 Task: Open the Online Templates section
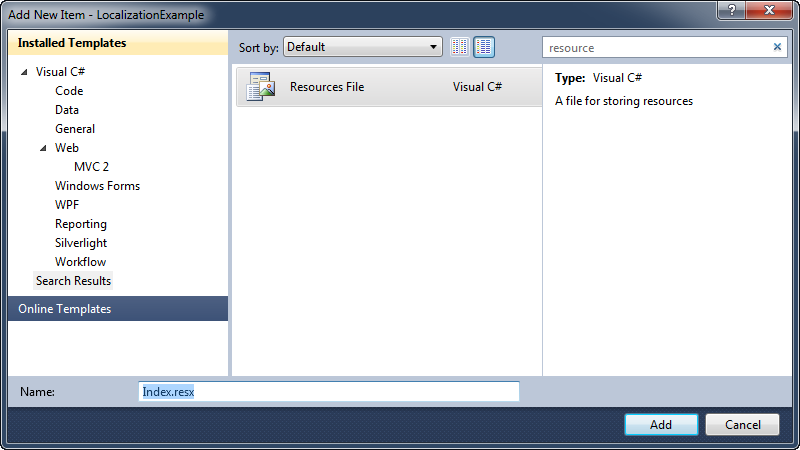(x=118, y=309)
